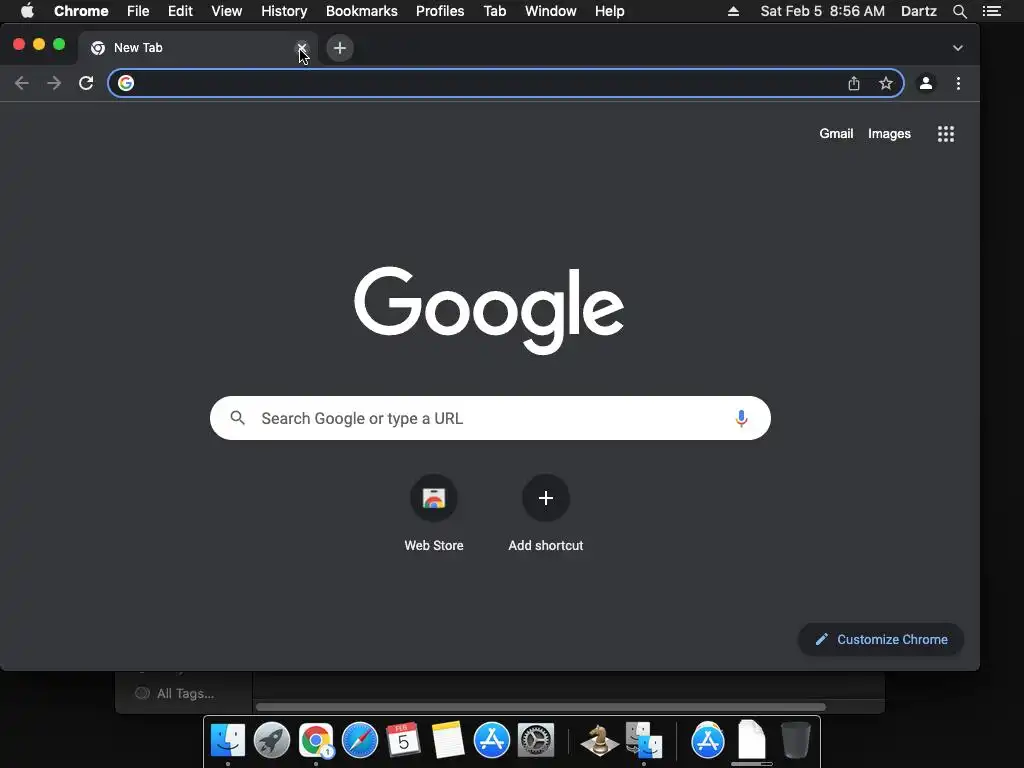
Task: Click Customize Chrome button
Action: (x=880, y=639)
